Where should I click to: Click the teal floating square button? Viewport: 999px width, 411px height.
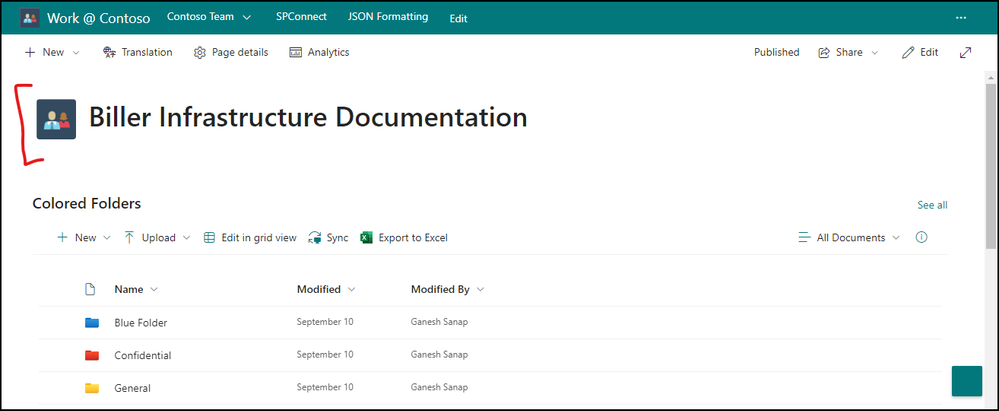tap(967, 381)
